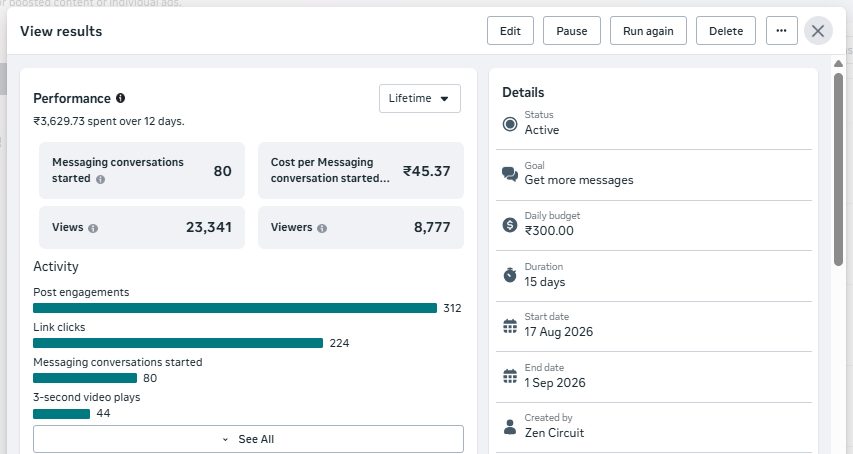Open the Lifetime date range dropdown
This screenshot has height=454, width=853.
[x=420, y=98]
